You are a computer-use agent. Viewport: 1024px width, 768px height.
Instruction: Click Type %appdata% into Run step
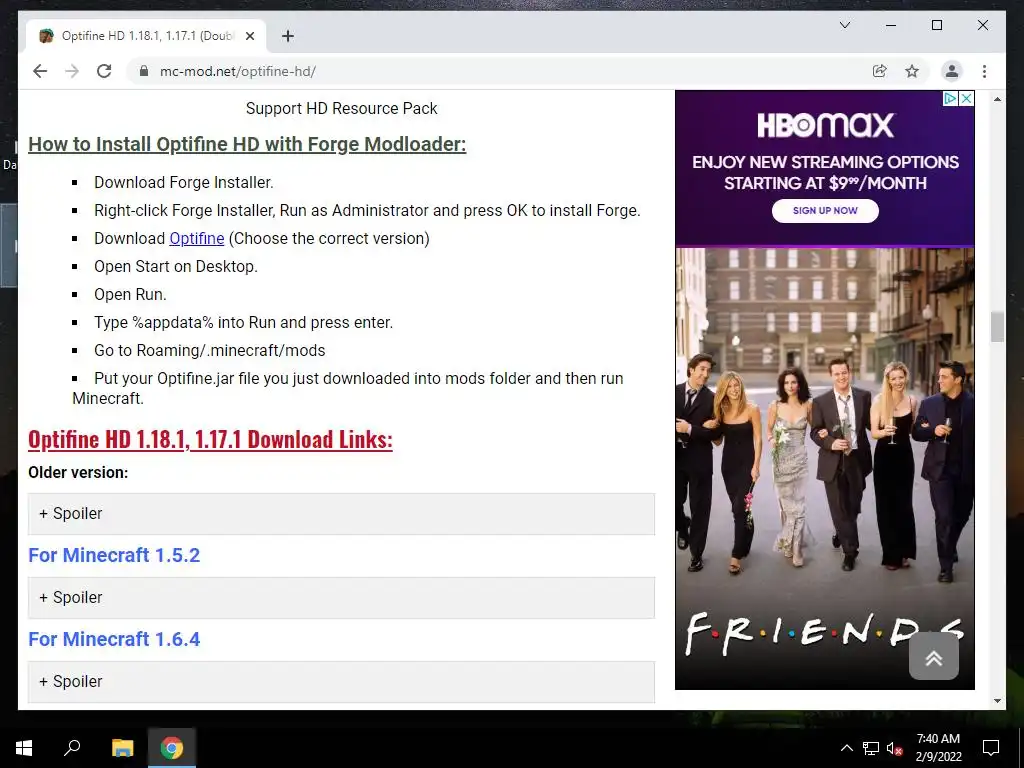click(244, 322)
